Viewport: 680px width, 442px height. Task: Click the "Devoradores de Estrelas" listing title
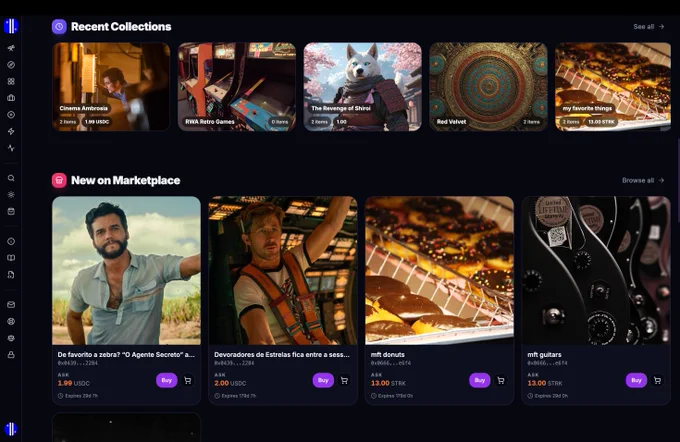click(282, 354)
